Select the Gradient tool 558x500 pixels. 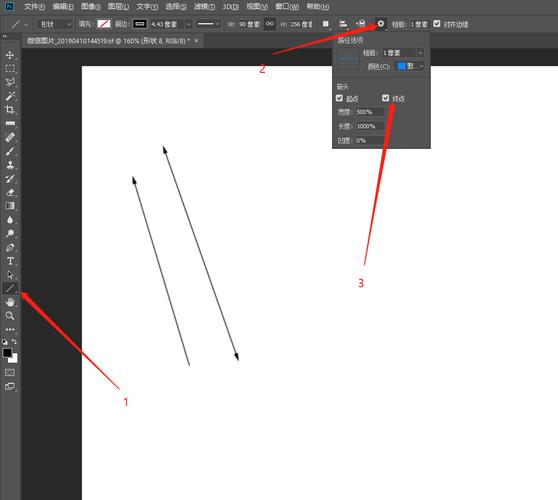10,206
